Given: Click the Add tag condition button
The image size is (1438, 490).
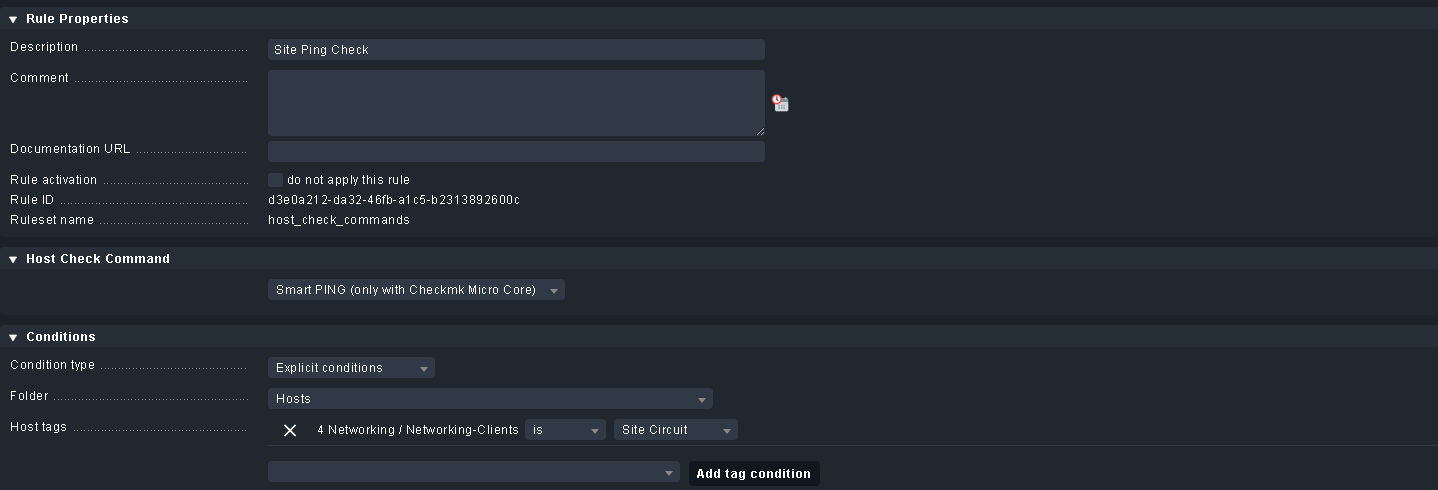Looking at the screenshot, I should 753,473.
